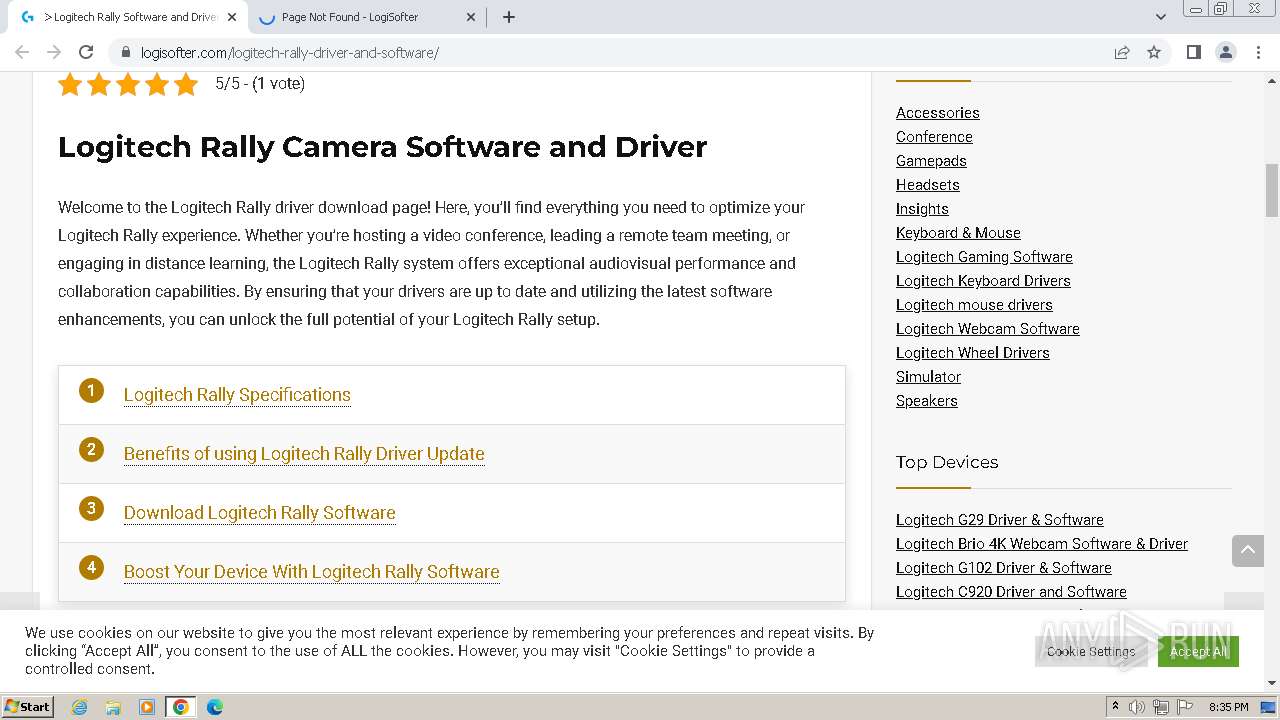Switch to the Page Not Found - LogiSofter tab
1280x720 pixels.
pos(366,17)
